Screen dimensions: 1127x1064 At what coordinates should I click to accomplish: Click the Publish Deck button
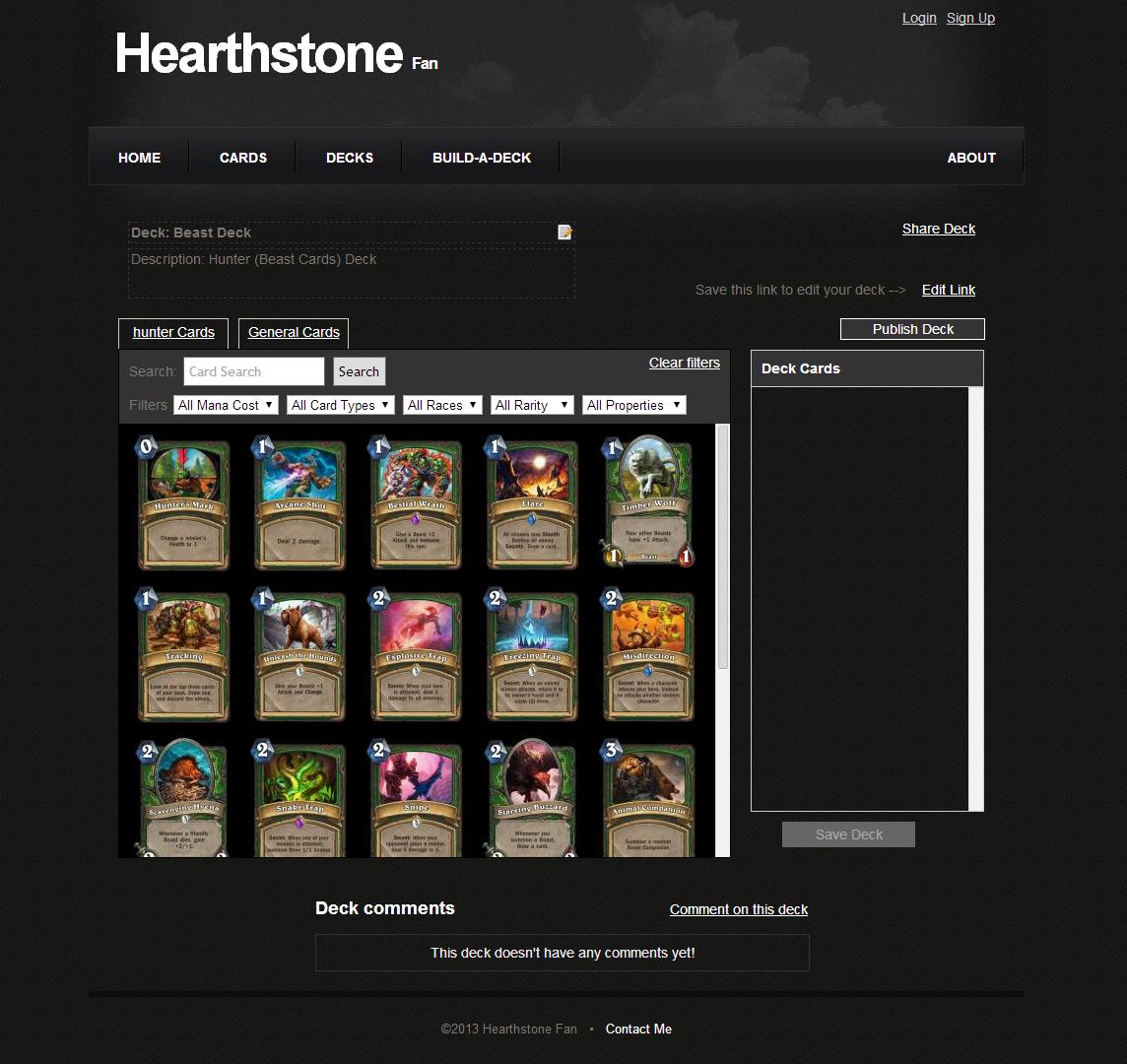tap(912, 328)
